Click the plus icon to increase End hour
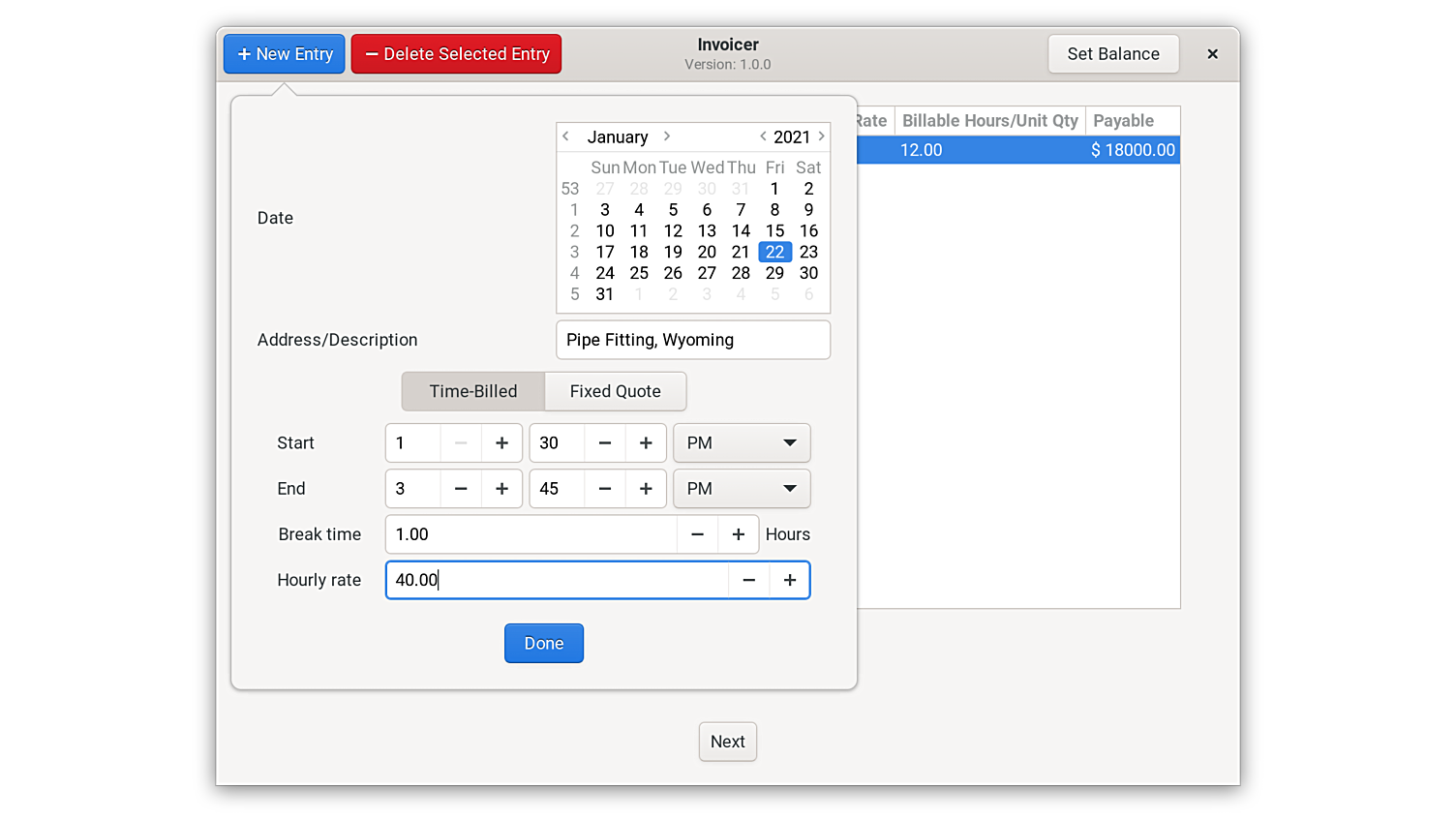Image resolution: width=1456 pixels, height=819 pixels. (x=501, y=489)
